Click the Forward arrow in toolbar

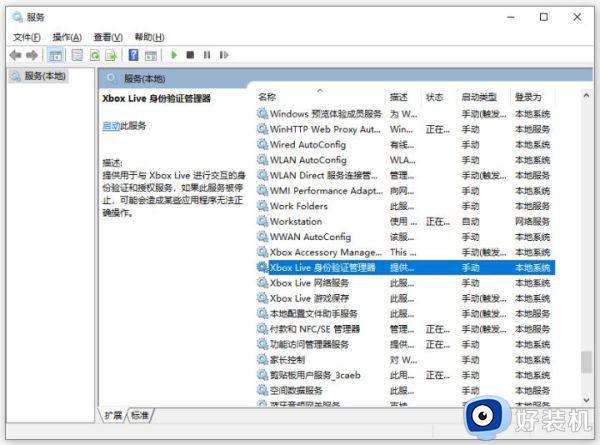point(32,55)
